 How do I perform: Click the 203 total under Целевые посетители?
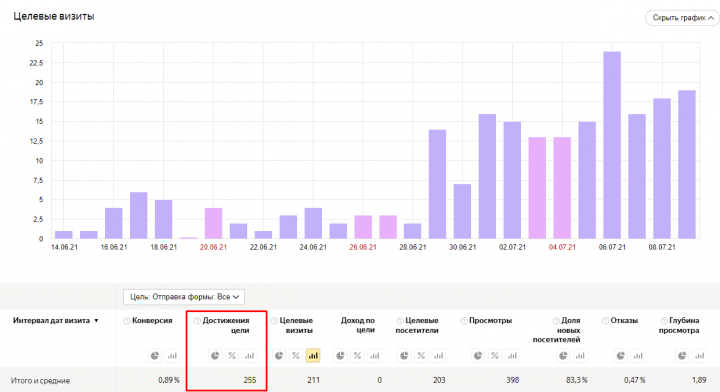439,380
